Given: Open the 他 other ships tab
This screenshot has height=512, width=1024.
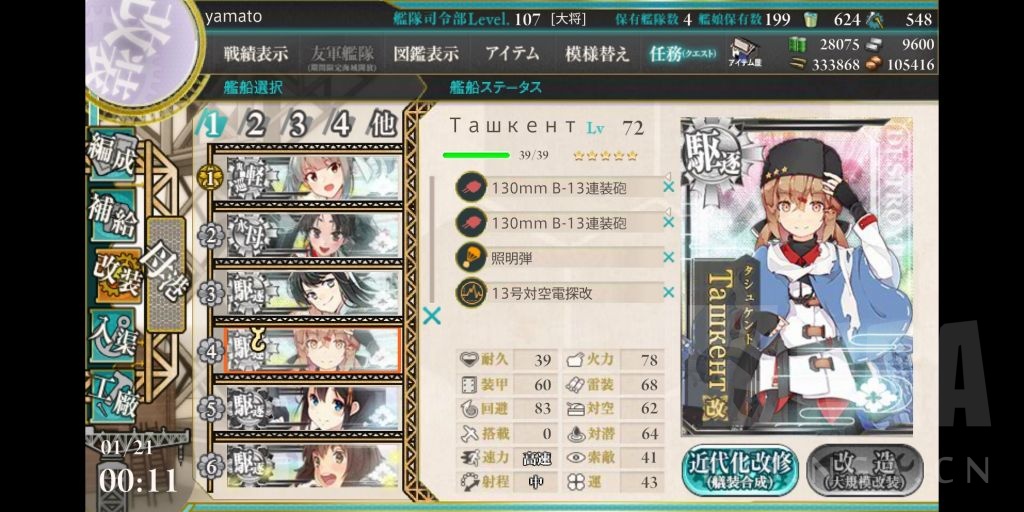Looking at the screenshot, I should [x=382, y=123].
